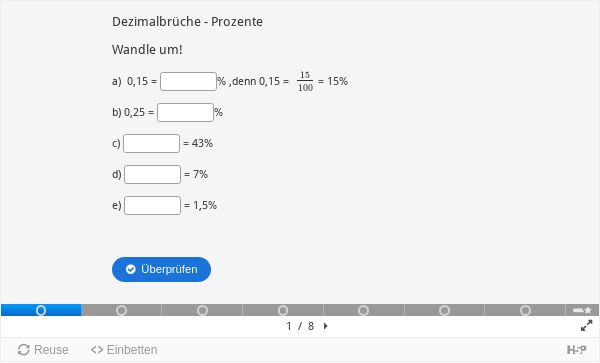Select the first question progress dot

pos(41,310)
